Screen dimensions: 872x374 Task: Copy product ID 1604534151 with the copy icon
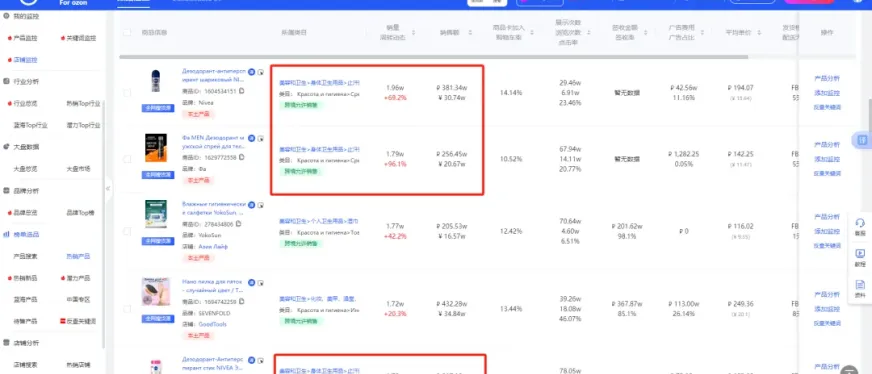click(x=241, y=91)
